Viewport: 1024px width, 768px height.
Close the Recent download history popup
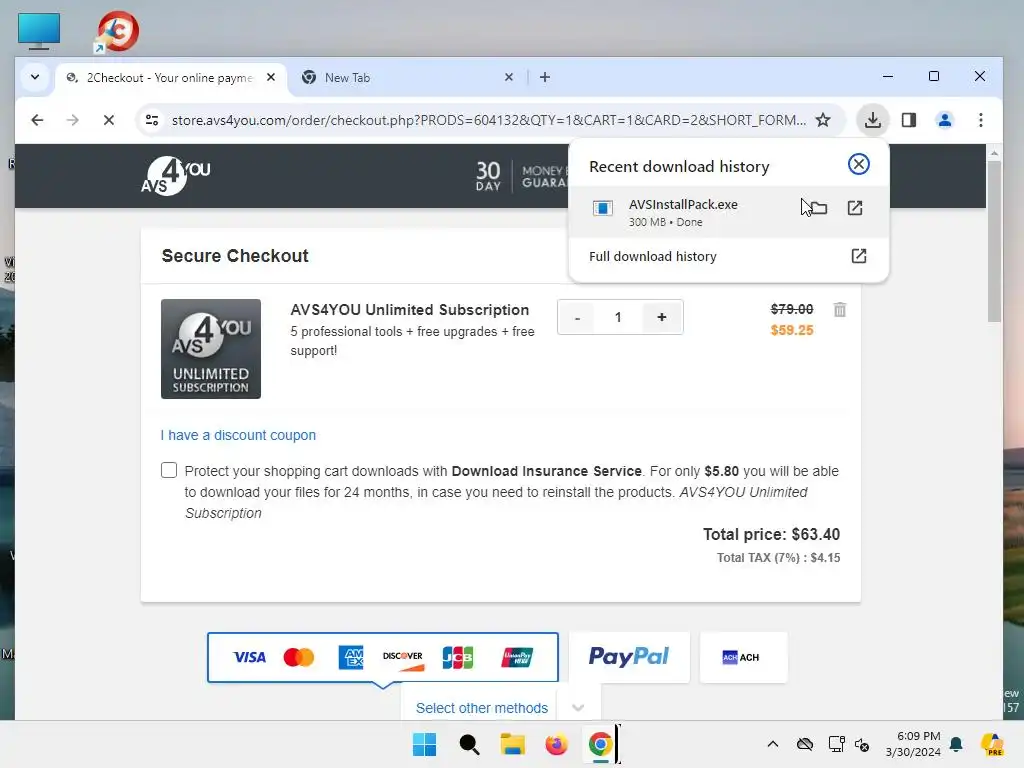(x=858, y=164)
